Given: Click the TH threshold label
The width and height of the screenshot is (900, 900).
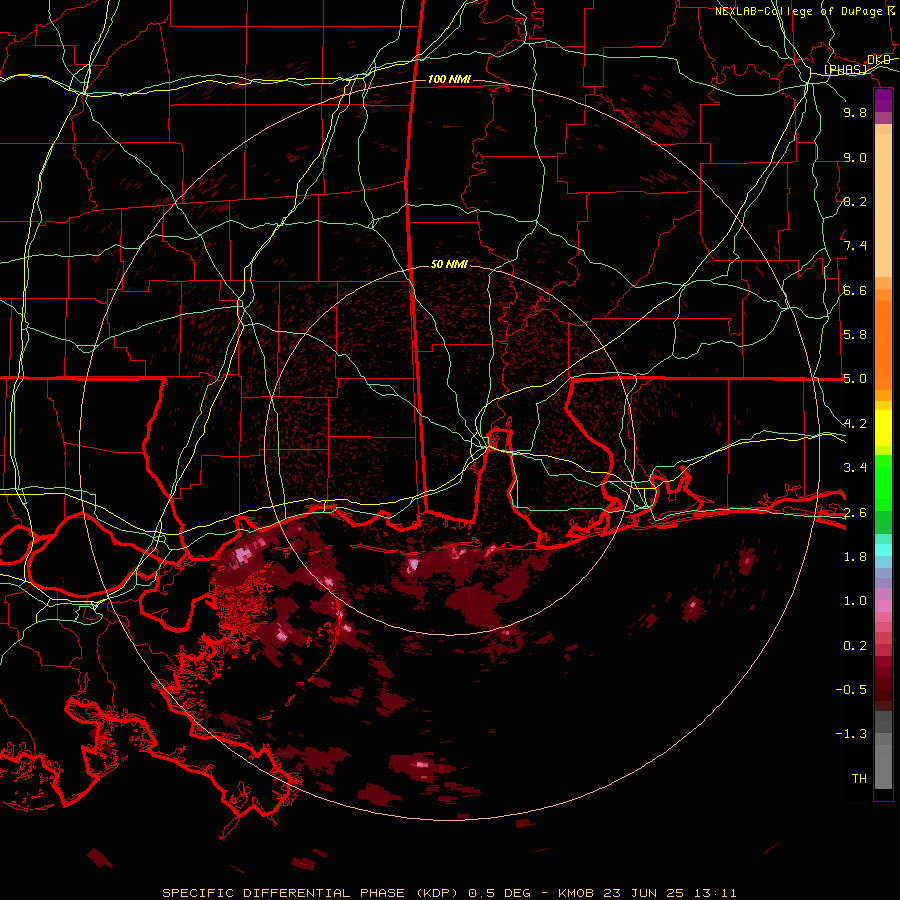Looking at the screenshot, I should click(859, 779).
